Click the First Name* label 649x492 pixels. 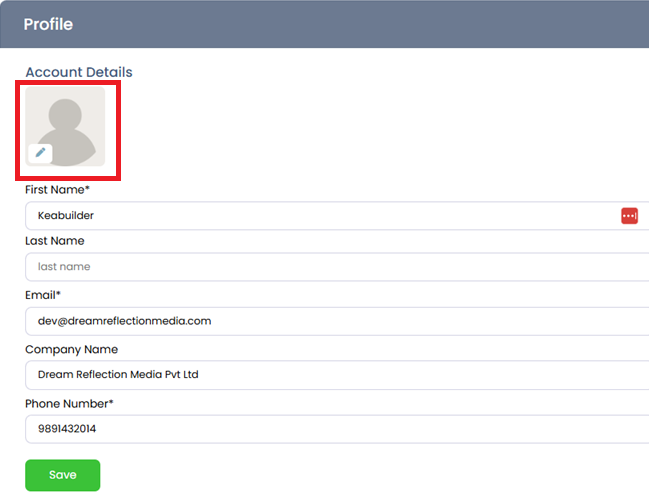57,189
